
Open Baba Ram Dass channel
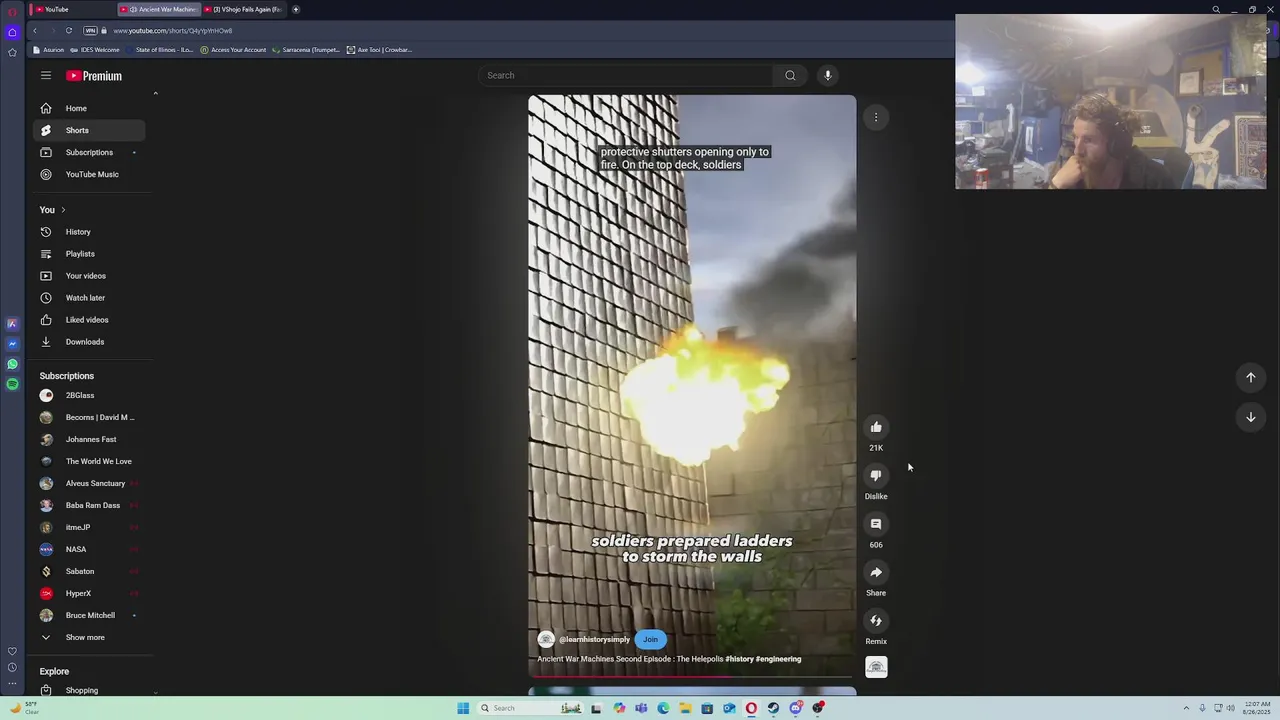[x=89, y=505]
